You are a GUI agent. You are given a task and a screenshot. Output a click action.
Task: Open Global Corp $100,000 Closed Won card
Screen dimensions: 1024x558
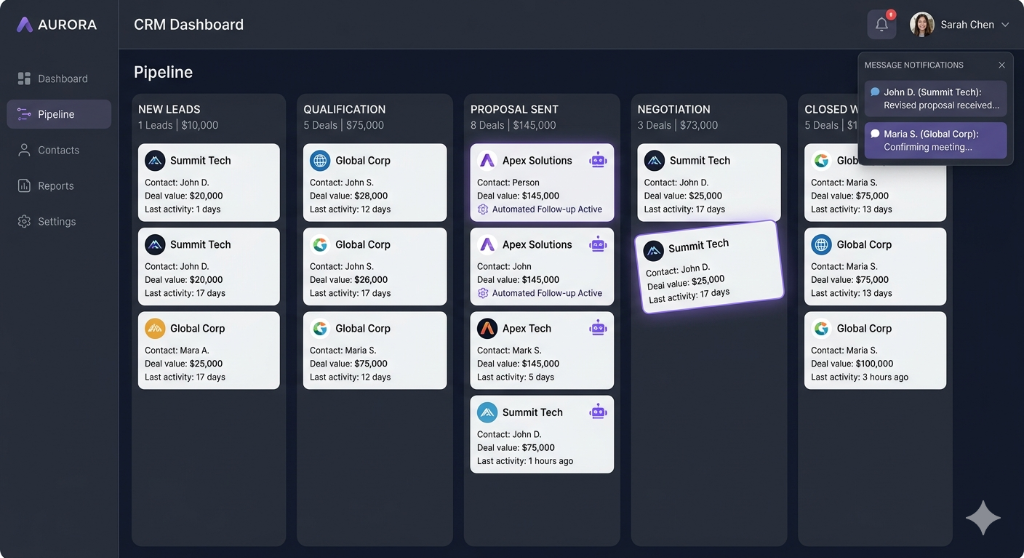pyautogui.click(x=874, y=350)
